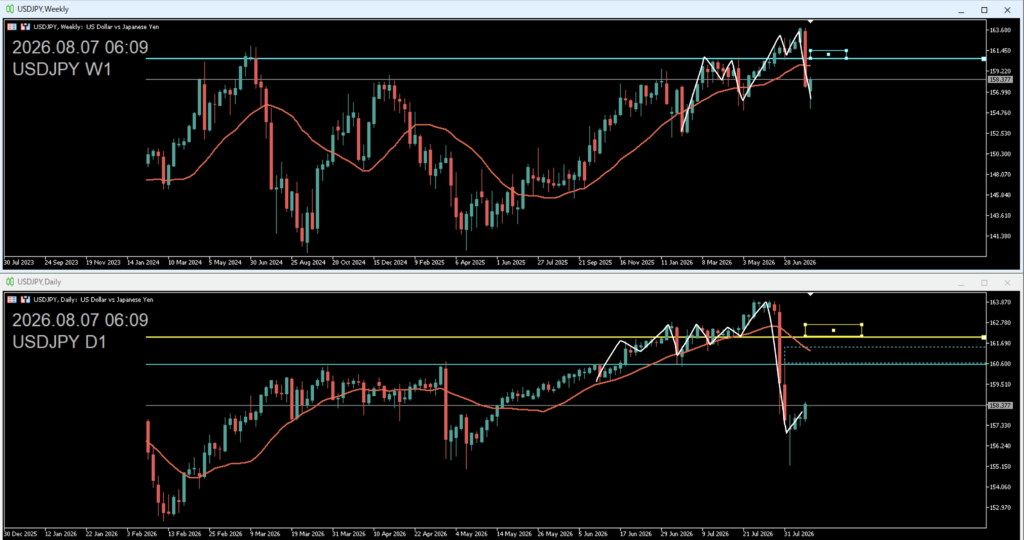Click price level 160.600 on Daily axis

click(x=1000, y=364)
